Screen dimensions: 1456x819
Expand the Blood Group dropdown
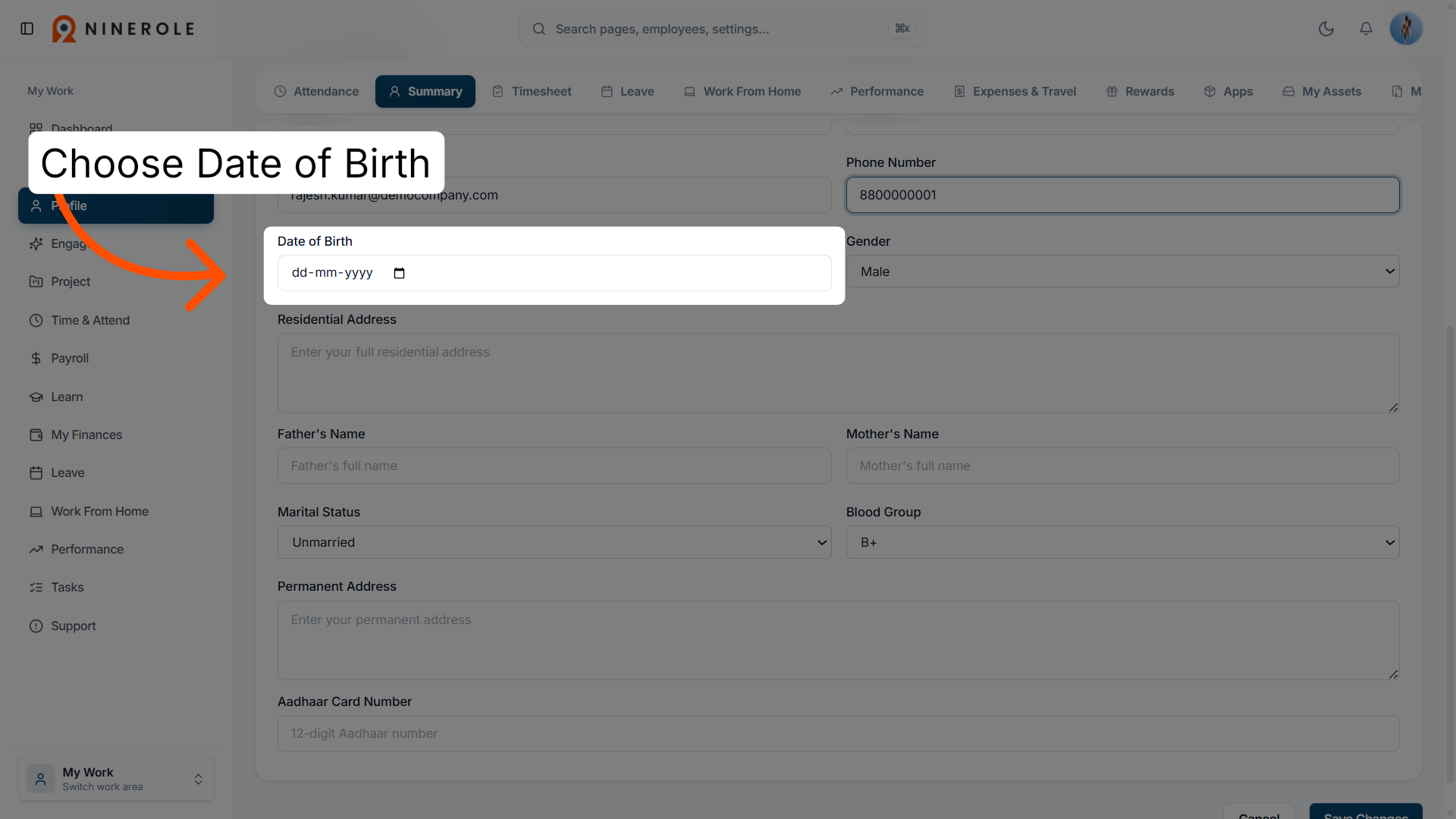coord(1122,542)
